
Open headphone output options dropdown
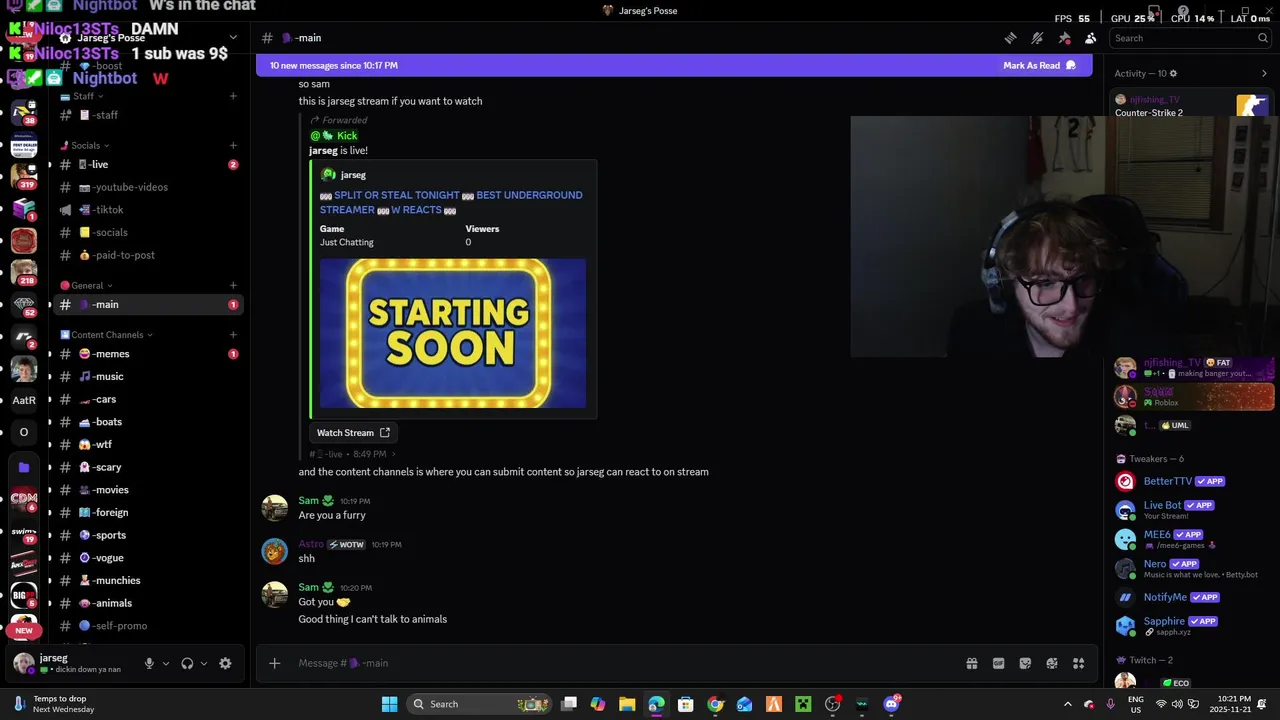[x=204, y=663]
